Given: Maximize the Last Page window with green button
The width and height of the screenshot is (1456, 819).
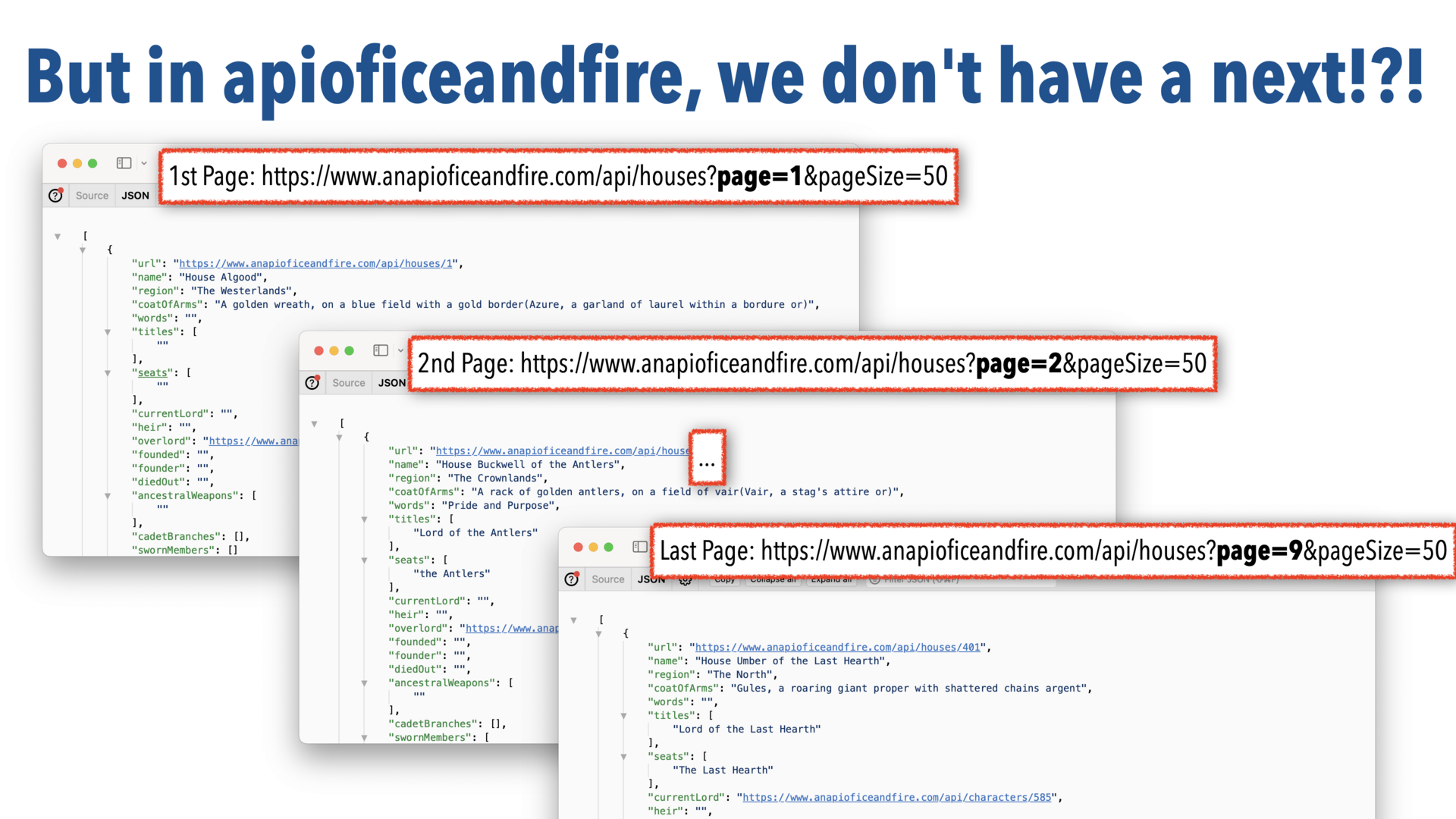Looking at the screenshot, I should pyautogui.click(x=608, y=547).
